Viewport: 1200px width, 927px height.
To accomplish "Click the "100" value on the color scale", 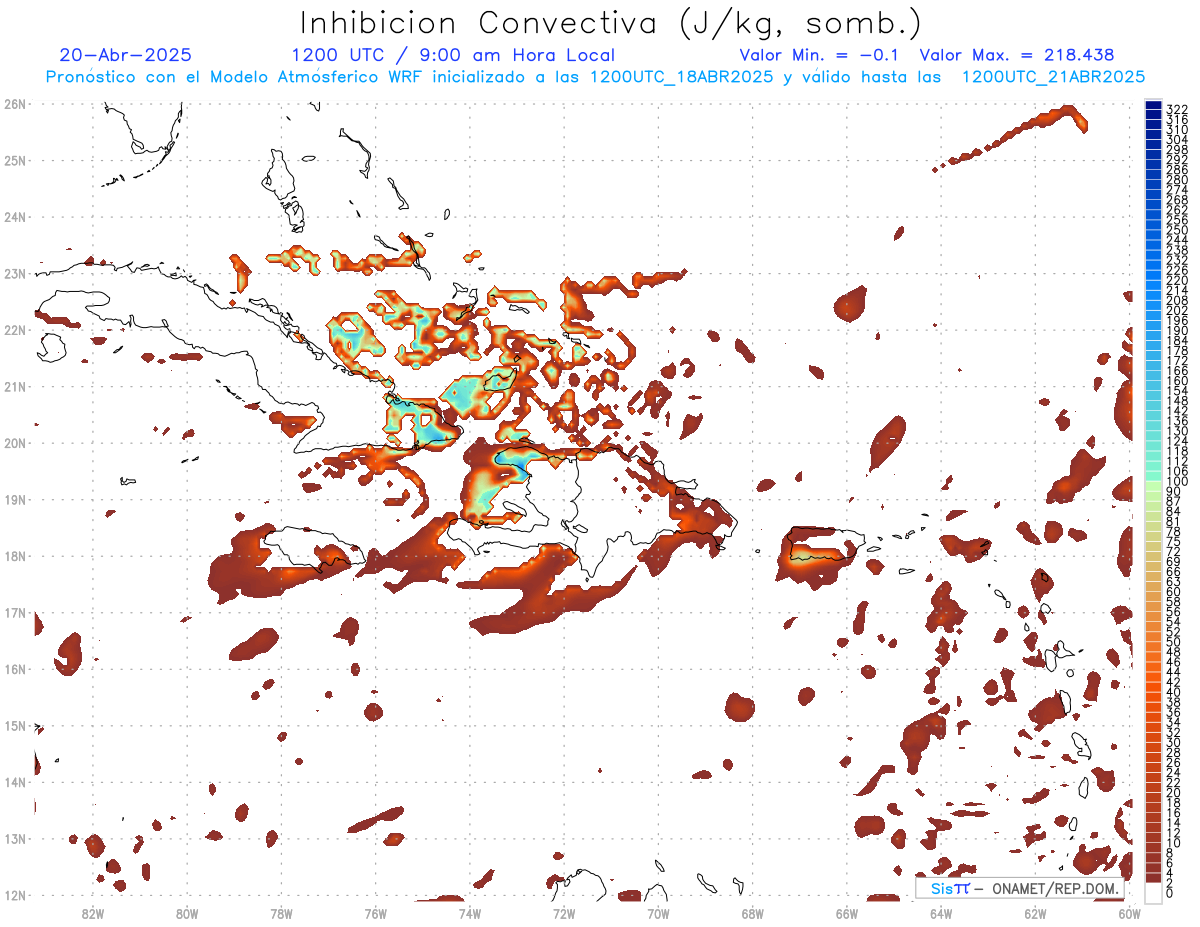I will (1177, 482).
